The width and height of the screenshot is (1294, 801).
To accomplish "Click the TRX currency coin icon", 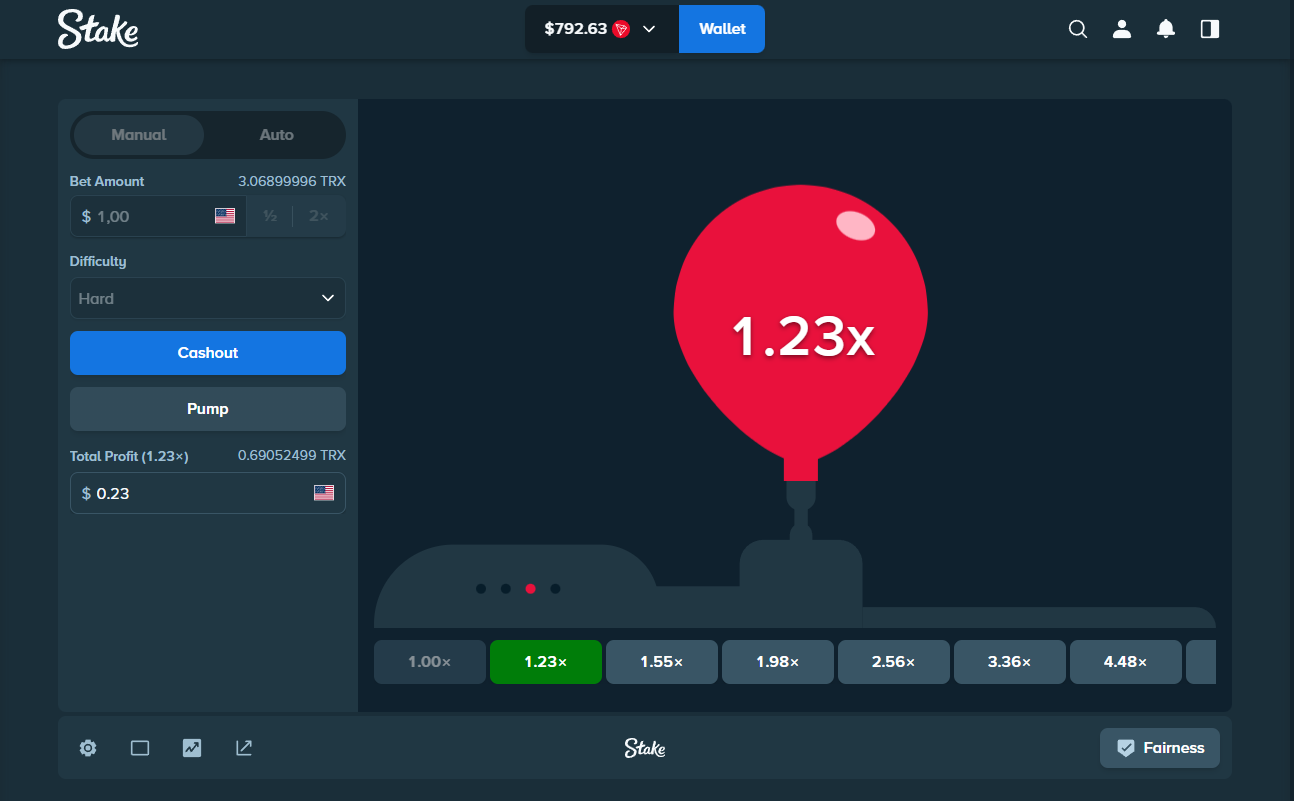I will (x=622, y=29).
